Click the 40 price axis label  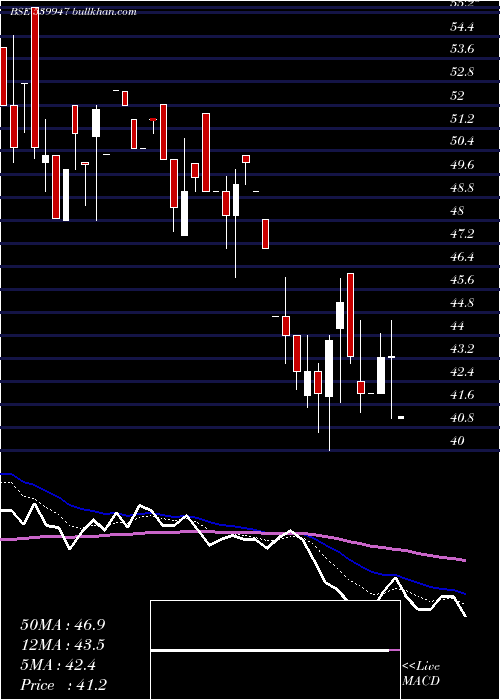pyautogui.click(x=458, y=441)
